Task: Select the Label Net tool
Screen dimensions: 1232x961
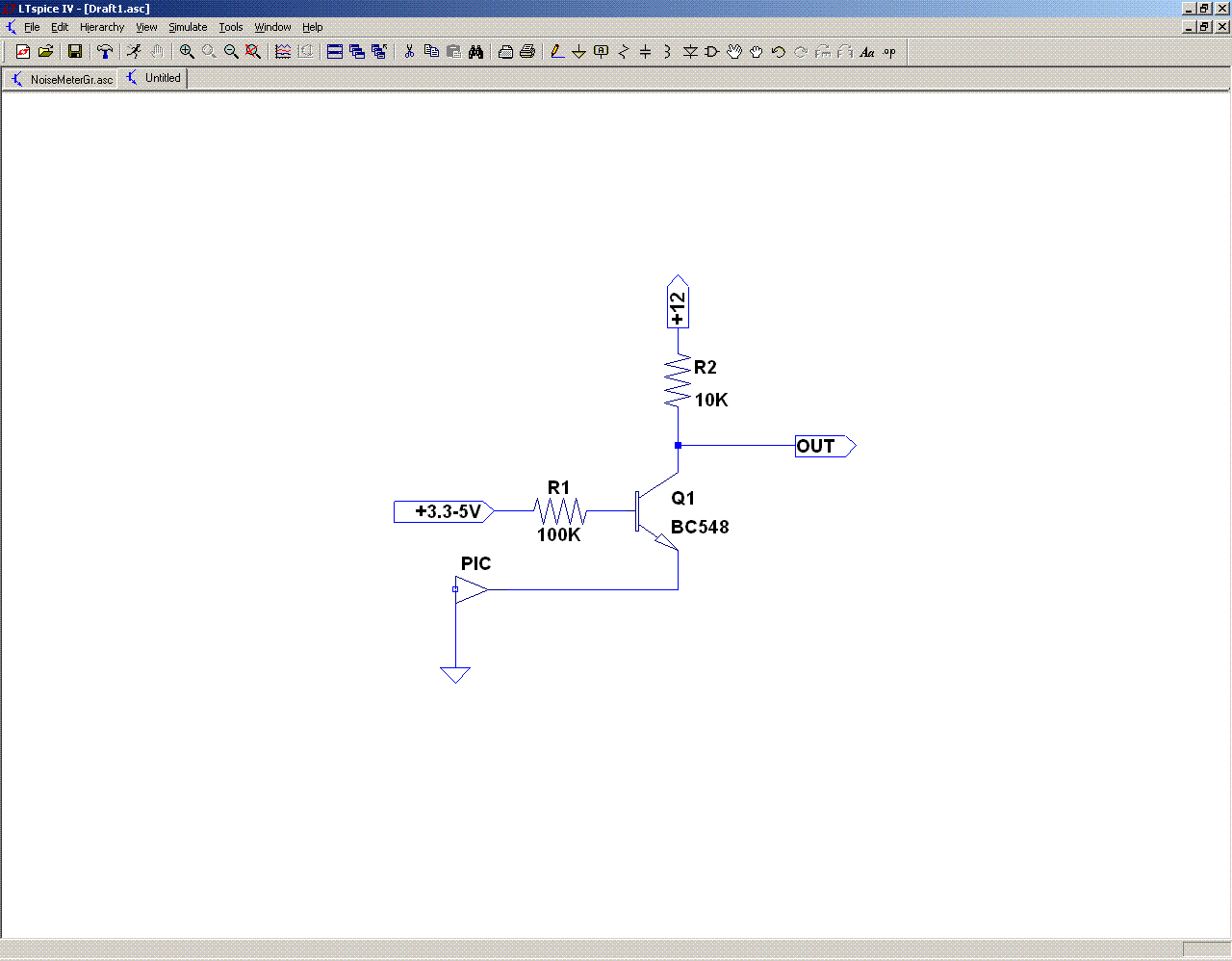Action: [601, 52]
